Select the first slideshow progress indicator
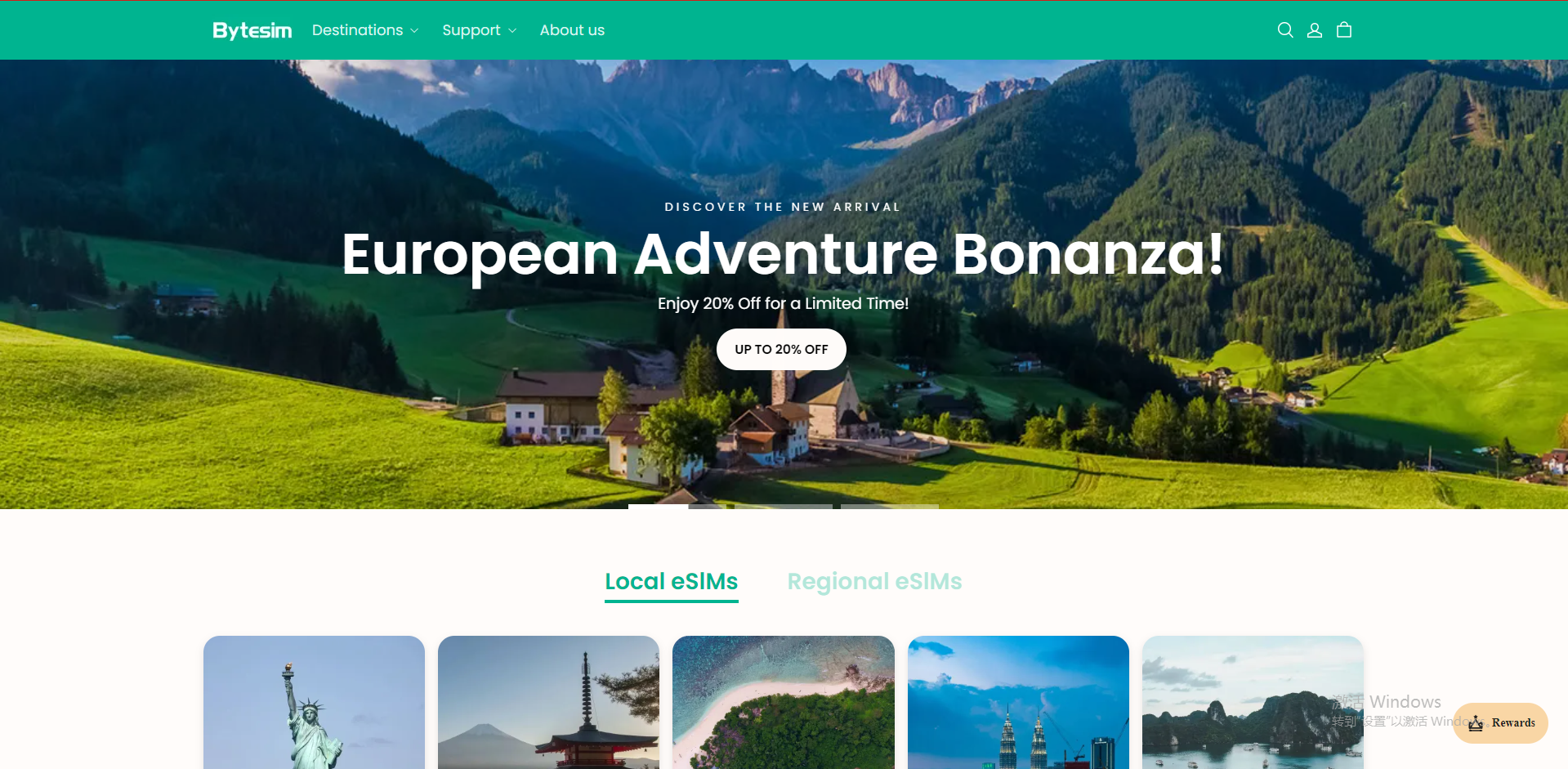The height and width of the screenshot is (769, 1568). tap(677, 507)
